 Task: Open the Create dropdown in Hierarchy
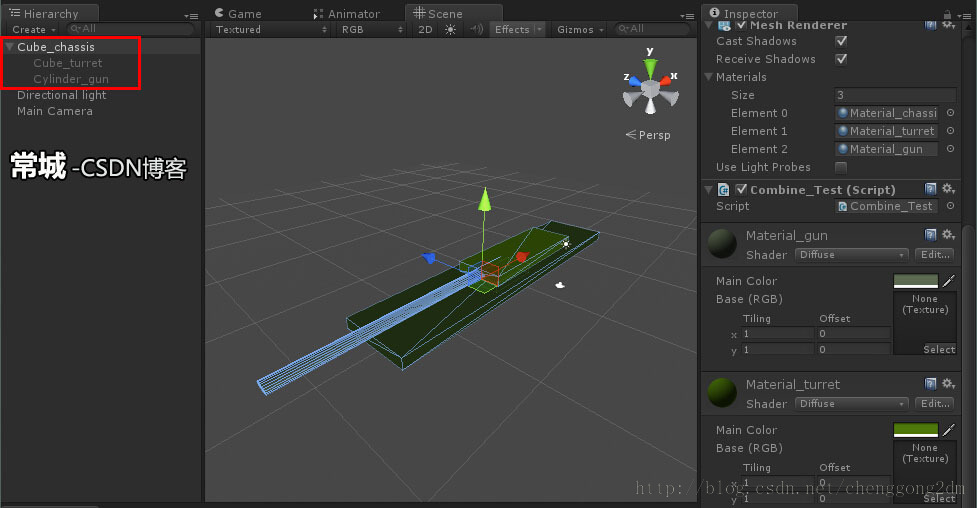pyautogui.click(x=34, y=29)
